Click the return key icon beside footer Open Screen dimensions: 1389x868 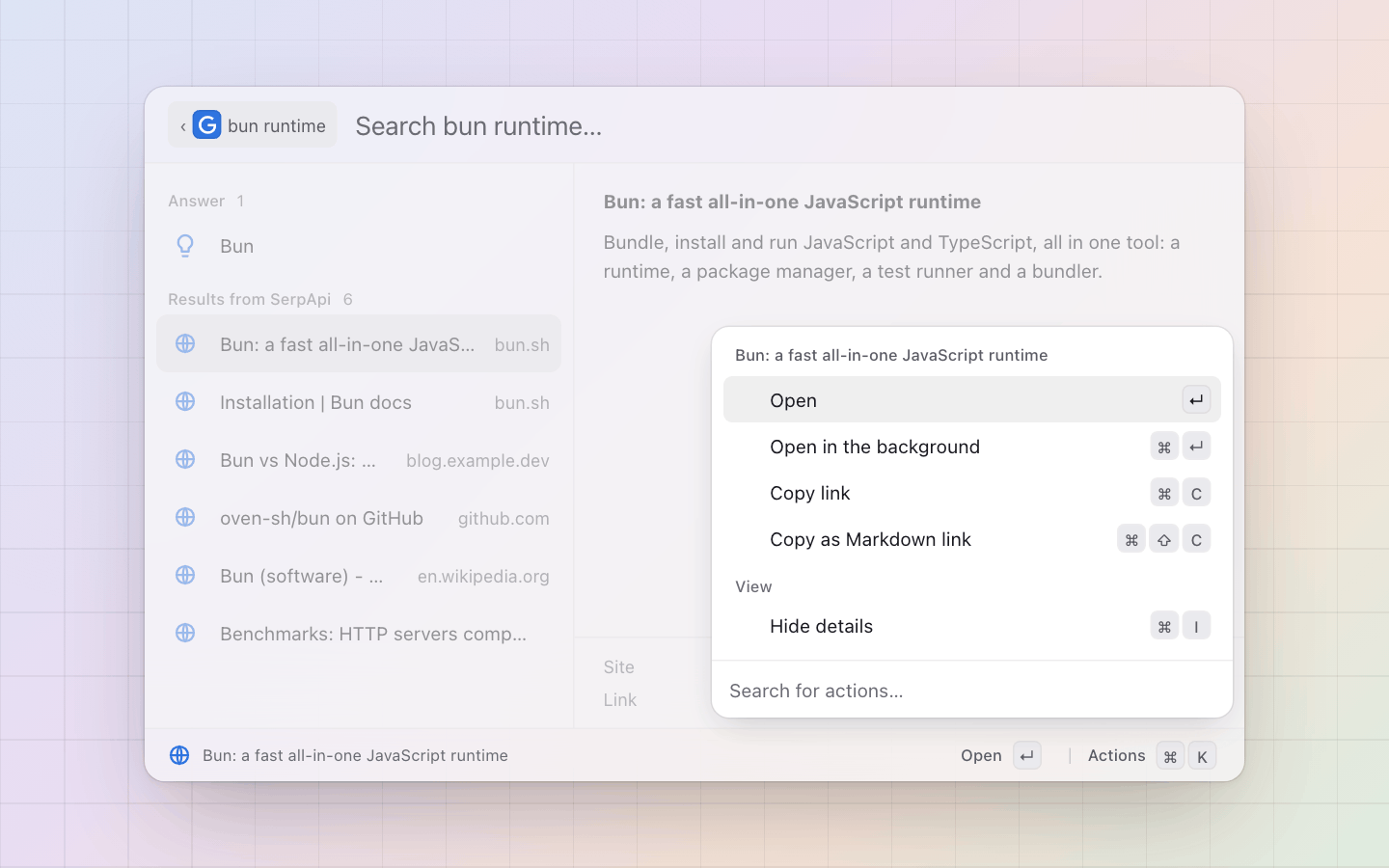[1027, 756]
